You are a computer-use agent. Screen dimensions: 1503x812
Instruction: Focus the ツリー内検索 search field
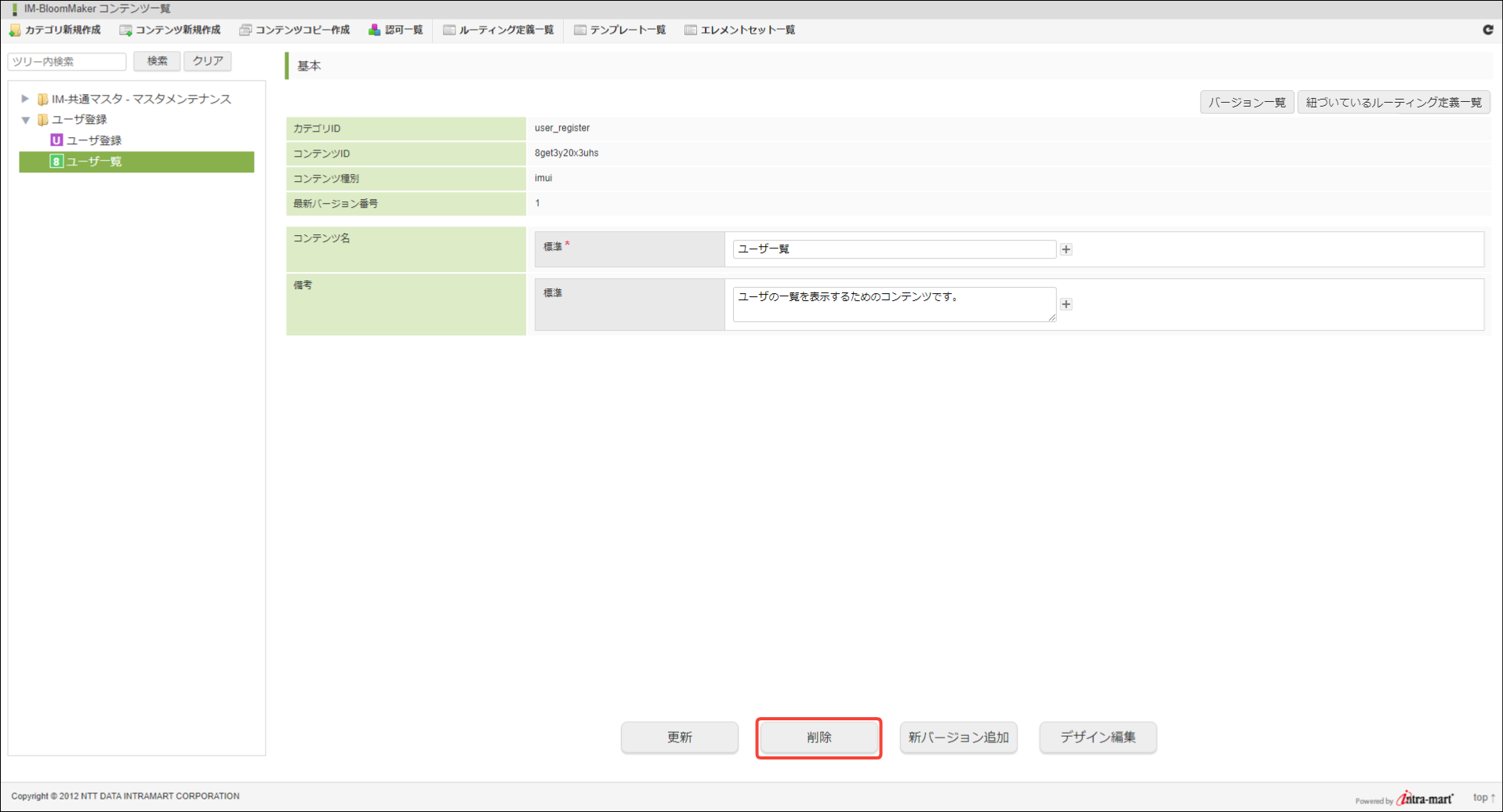click(67, 62)
